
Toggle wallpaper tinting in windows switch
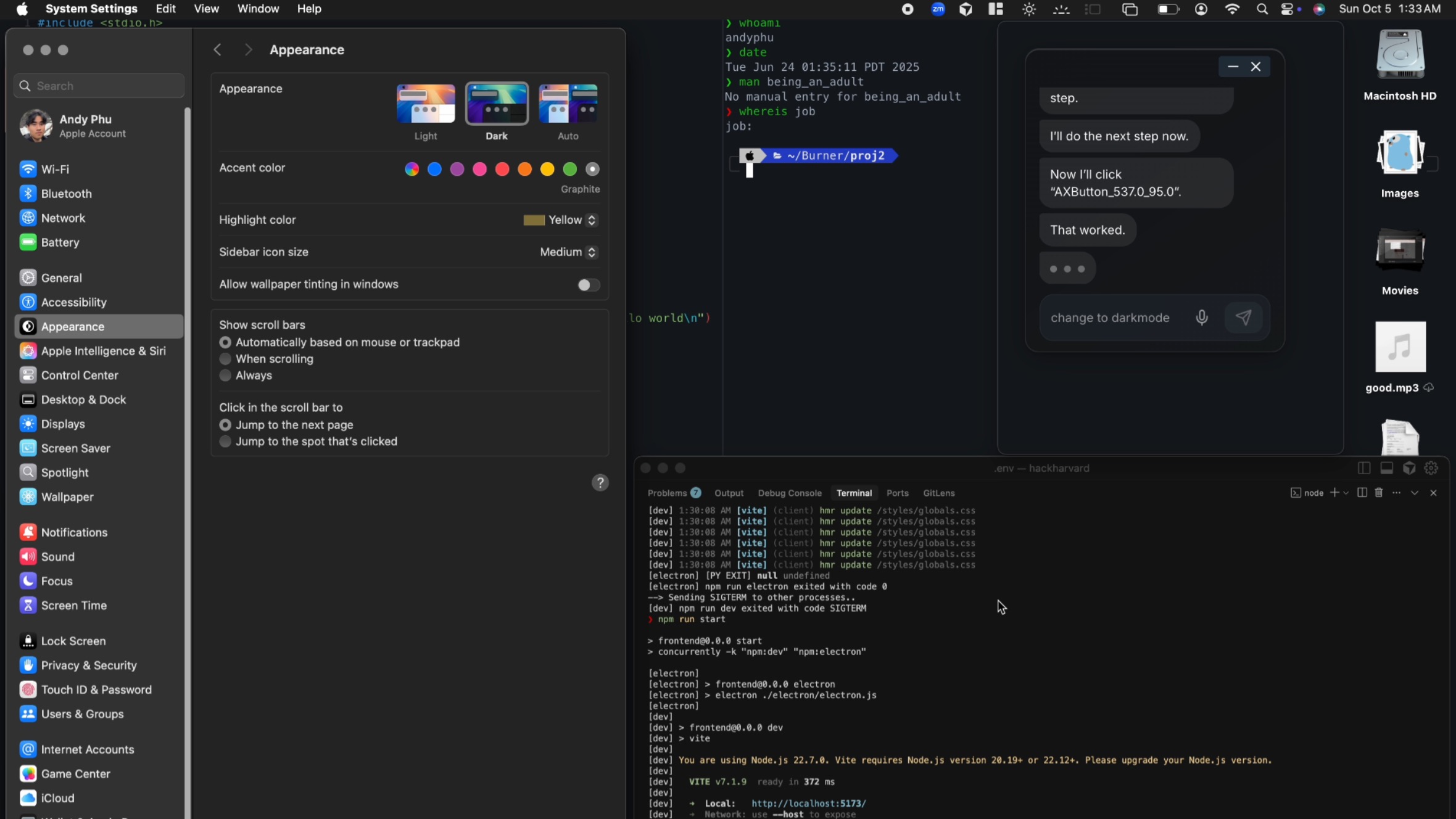[588, 285]
